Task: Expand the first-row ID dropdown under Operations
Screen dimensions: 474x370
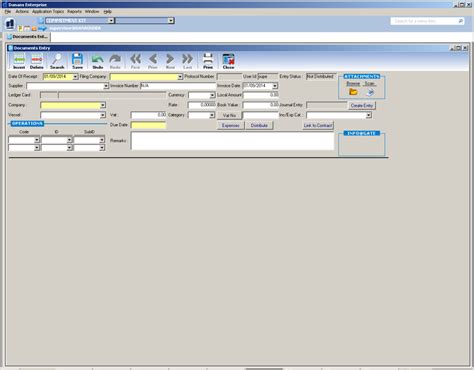Action: pyautogui.click(x=69, y=140)
